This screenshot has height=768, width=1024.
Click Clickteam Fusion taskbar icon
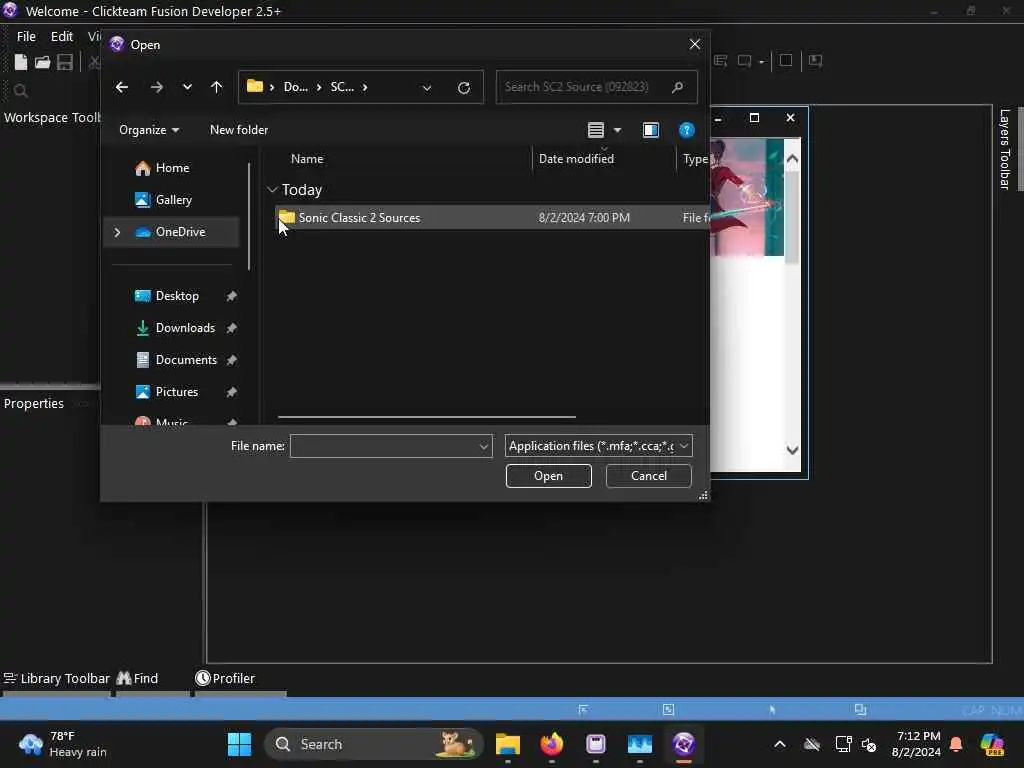click(x=684, y=744)
